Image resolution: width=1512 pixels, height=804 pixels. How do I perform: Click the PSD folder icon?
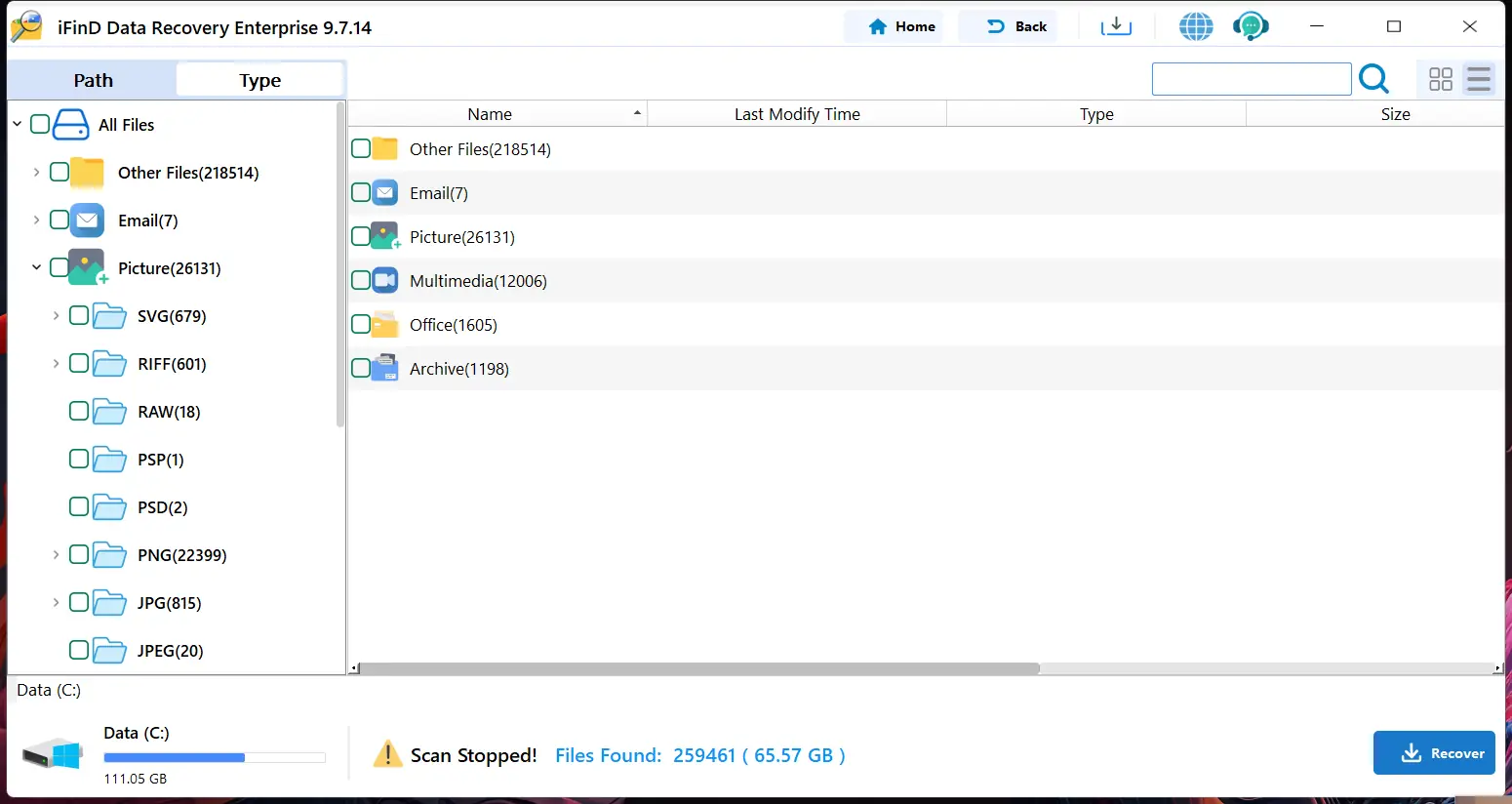tap(109, 507)
